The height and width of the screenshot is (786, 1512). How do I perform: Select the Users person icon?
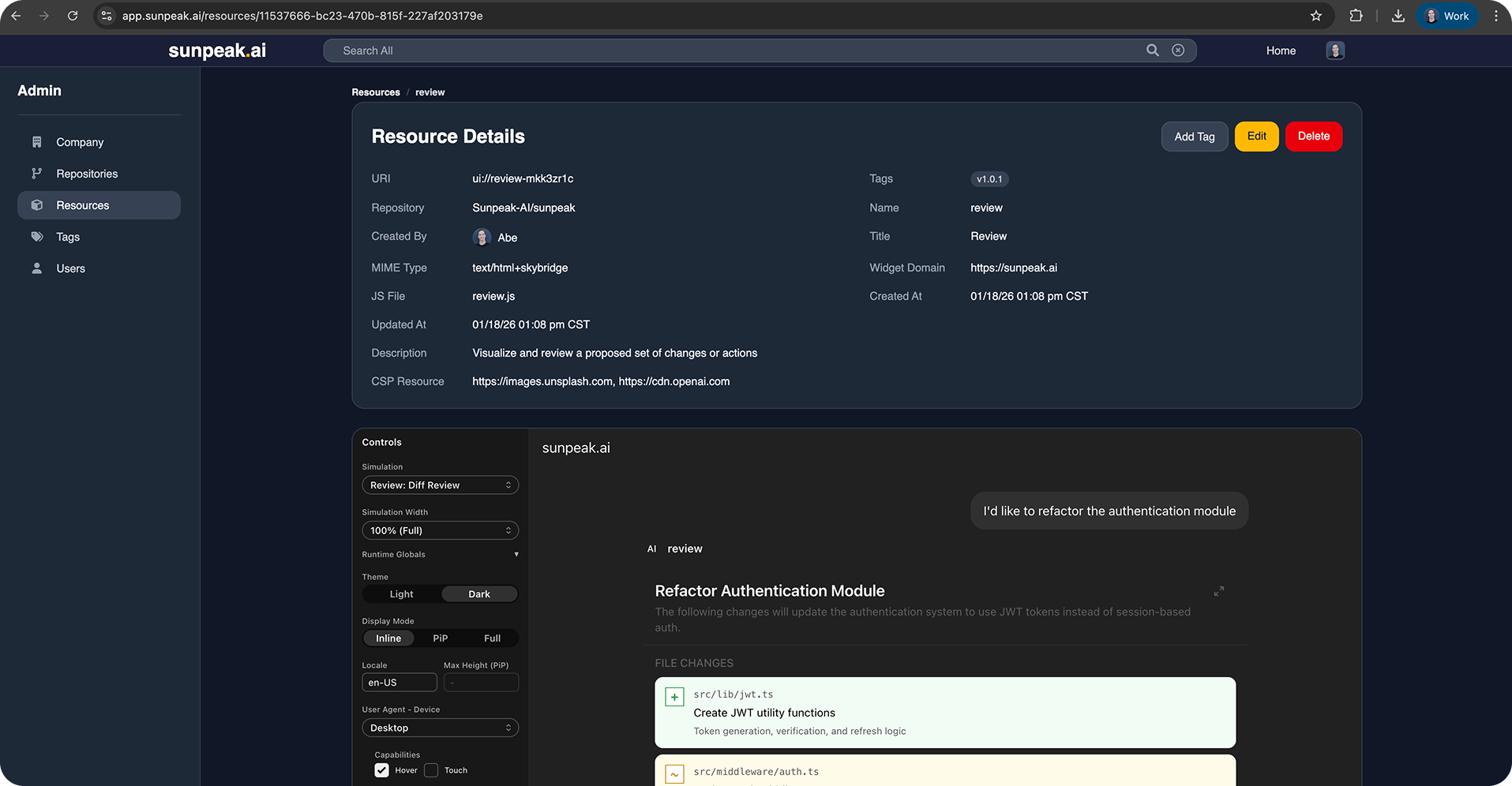[x=36, y=268]
